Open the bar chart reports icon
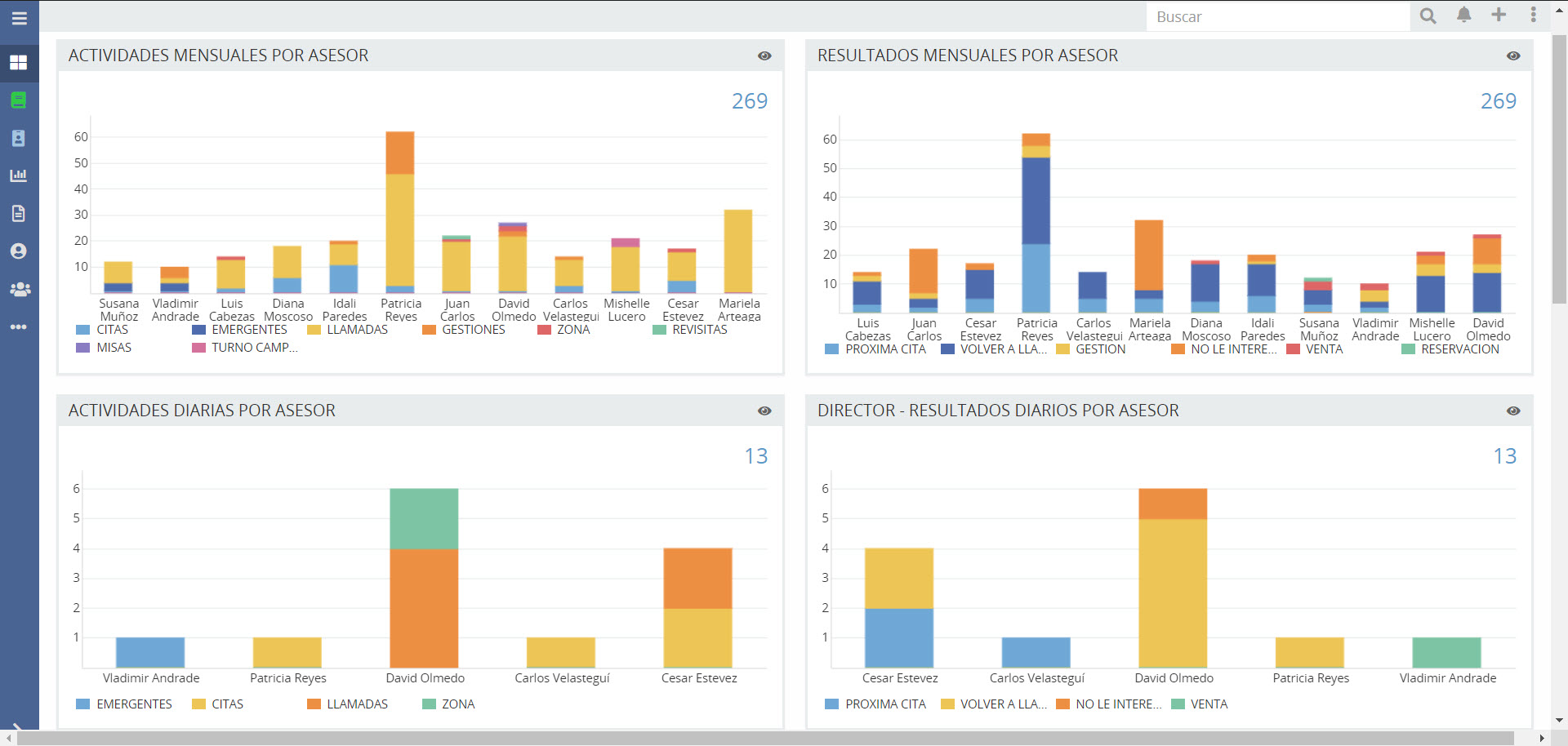 [x=19, y=175]
